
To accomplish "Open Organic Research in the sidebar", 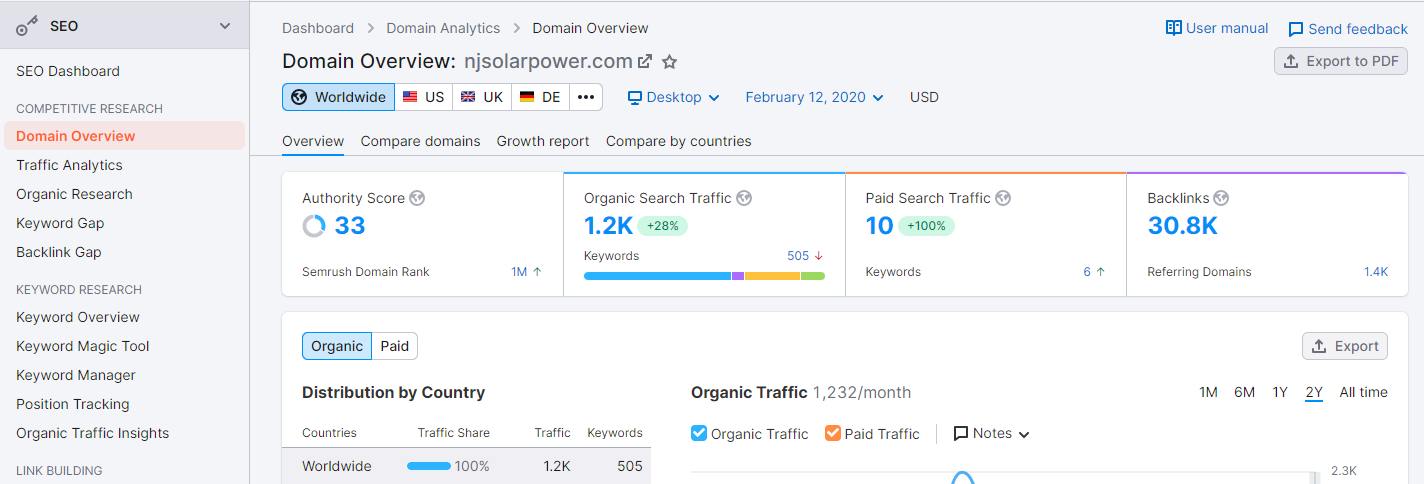I will [x=74, y=194].
